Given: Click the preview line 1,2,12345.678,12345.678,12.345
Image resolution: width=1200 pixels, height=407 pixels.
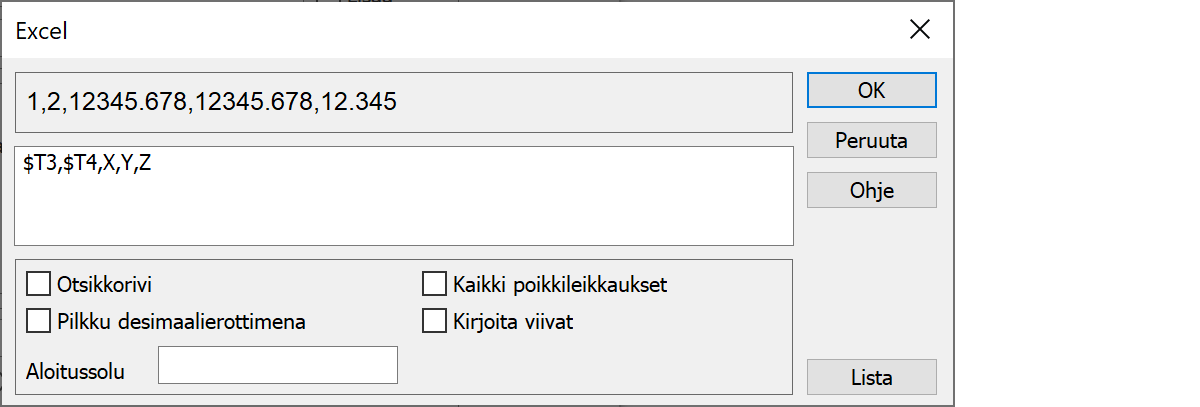Looking at the screenshot, I should tap(212, 102).
